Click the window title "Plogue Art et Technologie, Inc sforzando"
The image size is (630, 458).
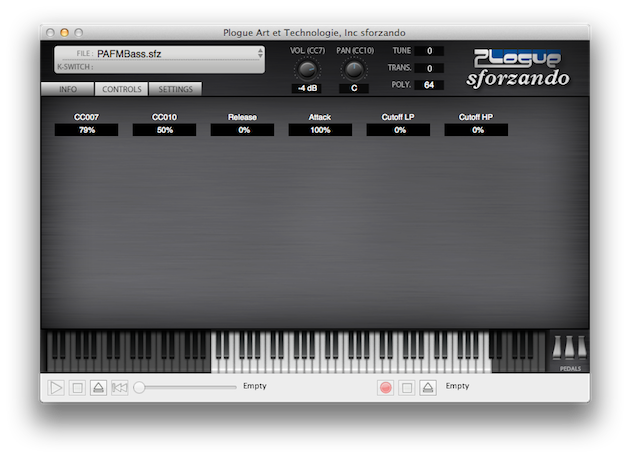point(314,33)
